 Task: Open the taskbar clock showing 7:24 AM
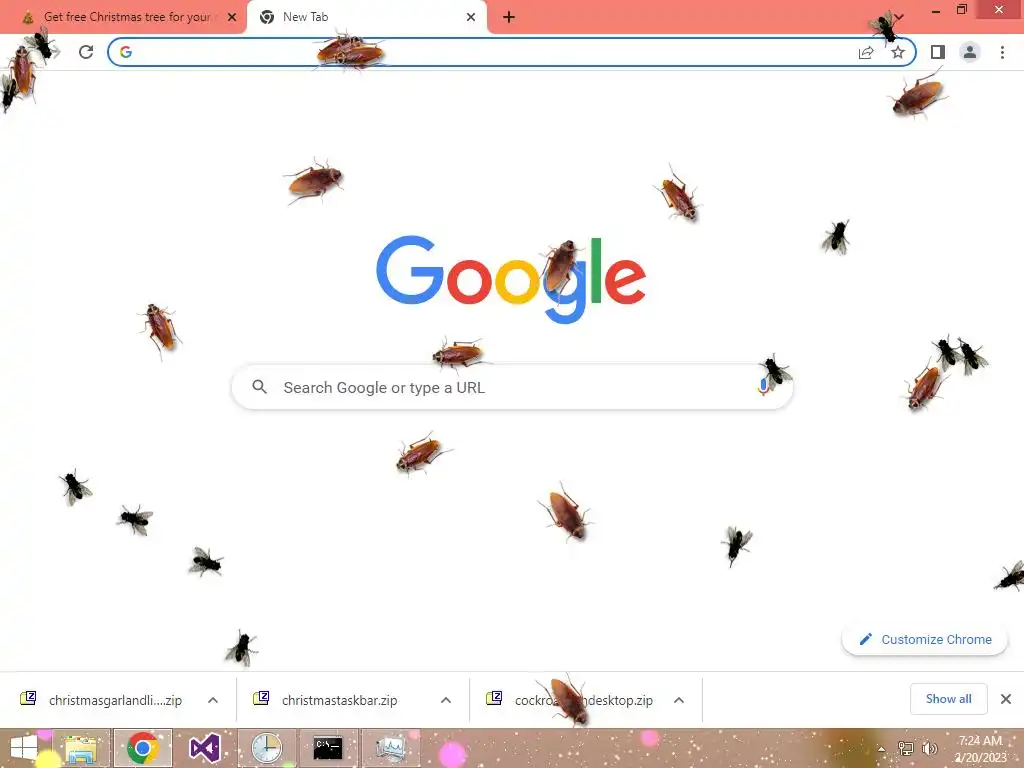980,749
